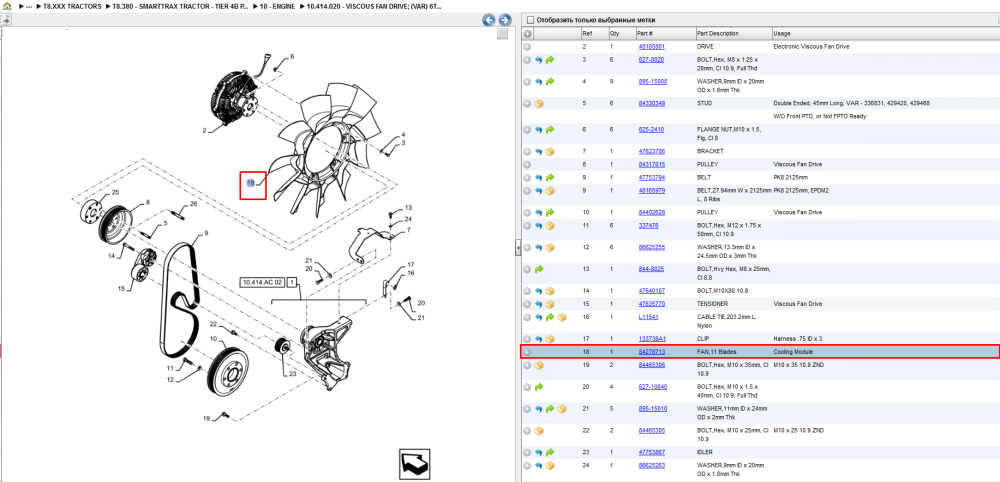Screen dimensions: 1000x482
Task: Click box icon for part 86625263
Action: (550, 465)
